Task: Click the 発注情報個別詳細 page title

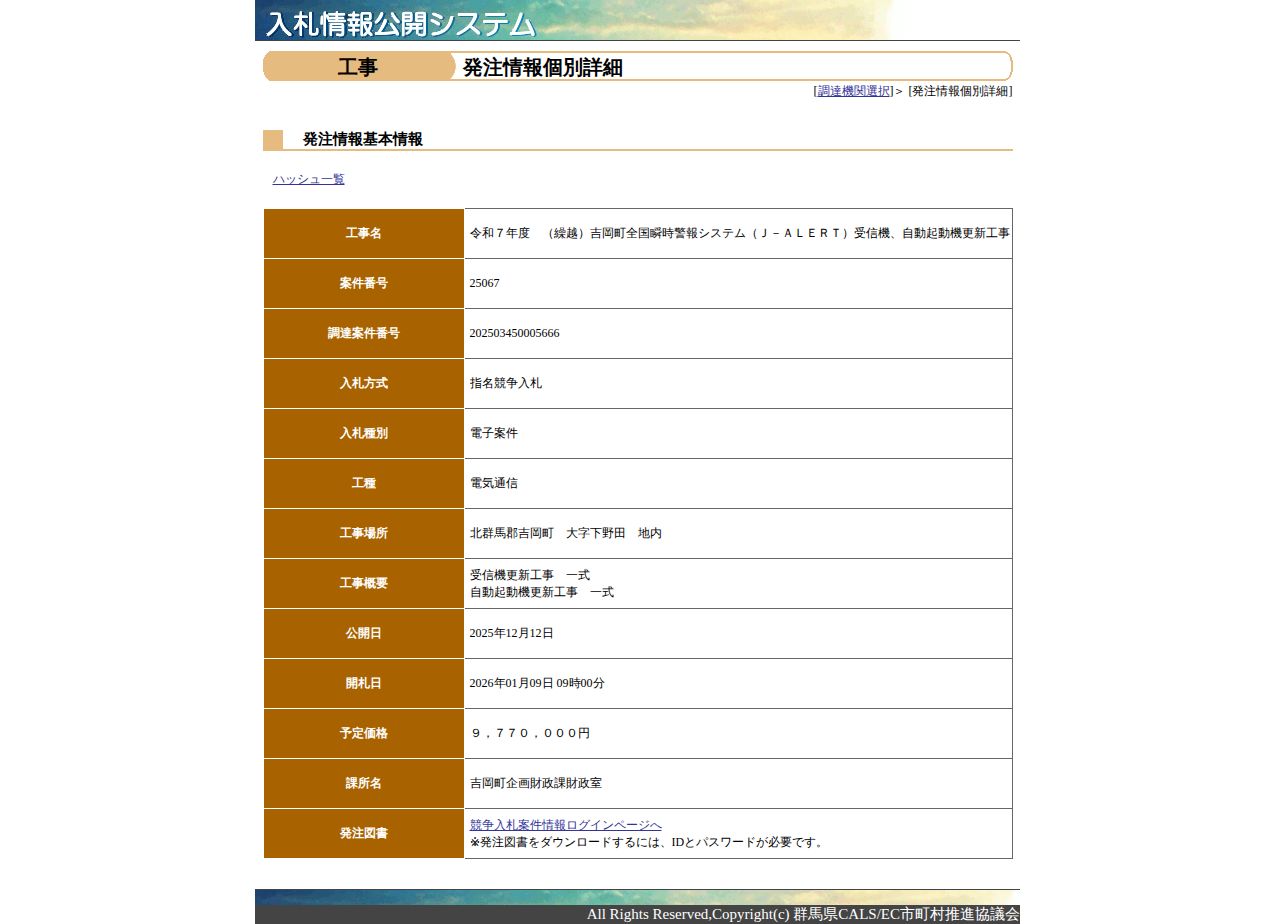Action: [x=542, y=67]
